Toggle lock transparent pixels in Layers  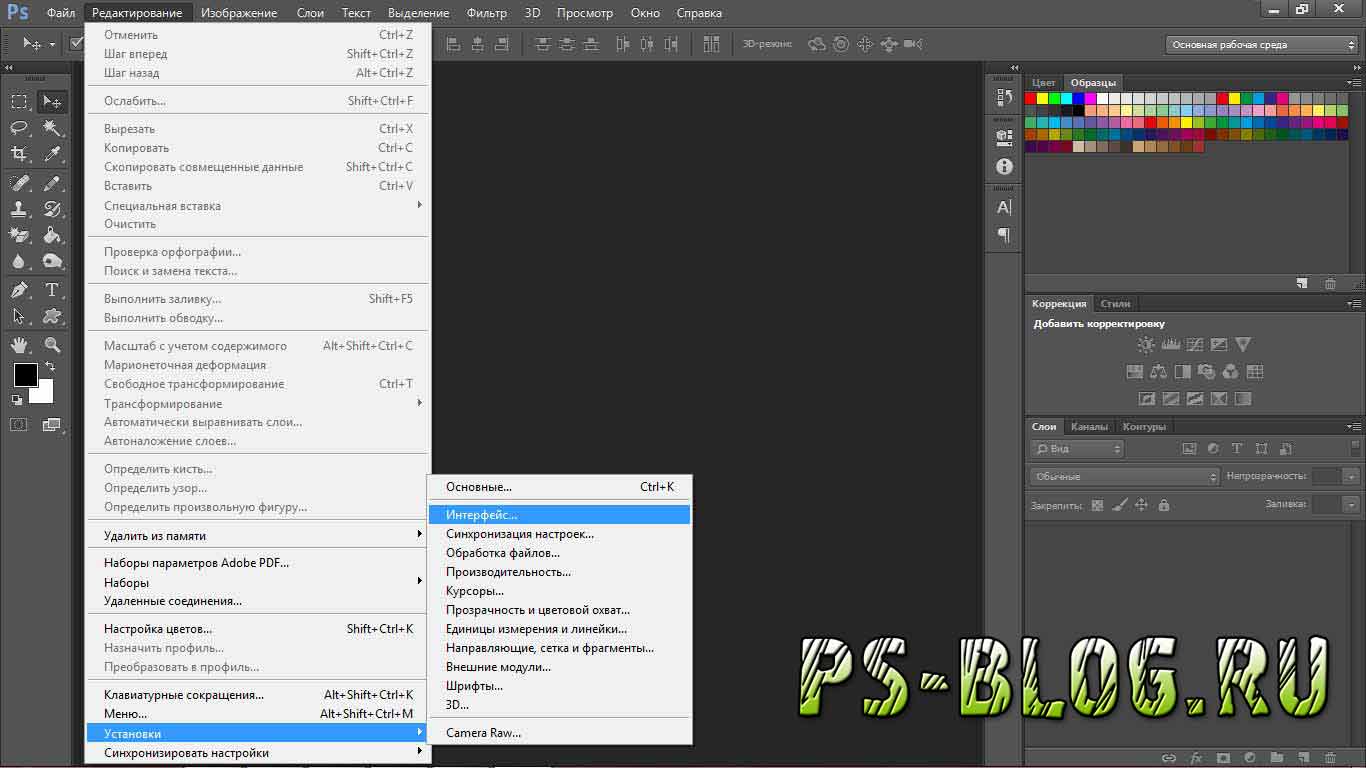[x=1097, y=506]
